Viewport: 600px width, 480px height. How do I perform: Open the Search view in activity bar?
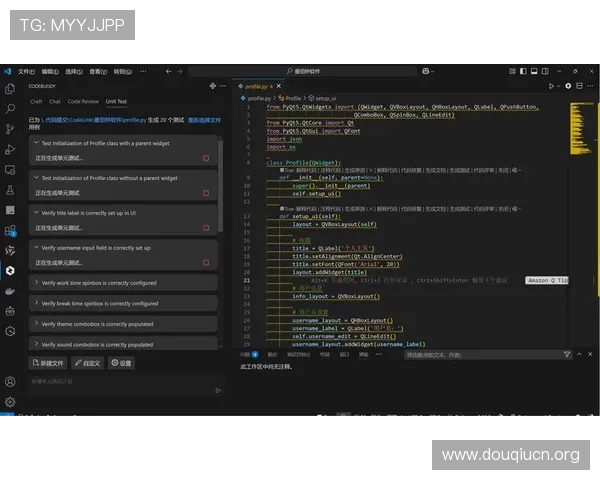pos(10,108)
